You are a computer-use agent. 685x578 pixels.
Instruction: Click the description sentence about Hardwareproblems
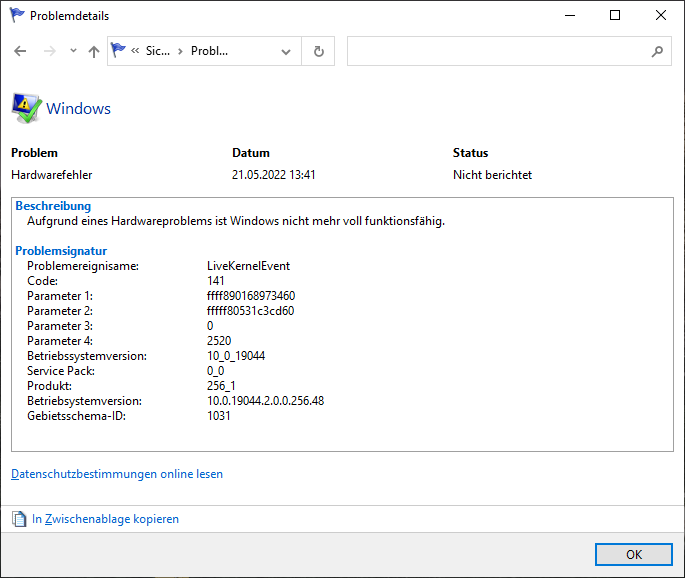tap(236, 221)
